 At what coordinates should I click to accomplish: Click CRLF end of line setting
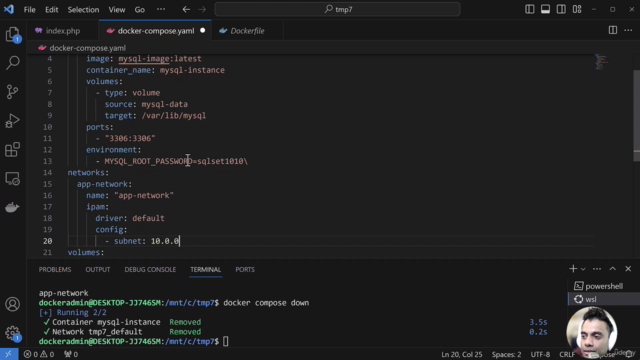[x=567, y=354]
